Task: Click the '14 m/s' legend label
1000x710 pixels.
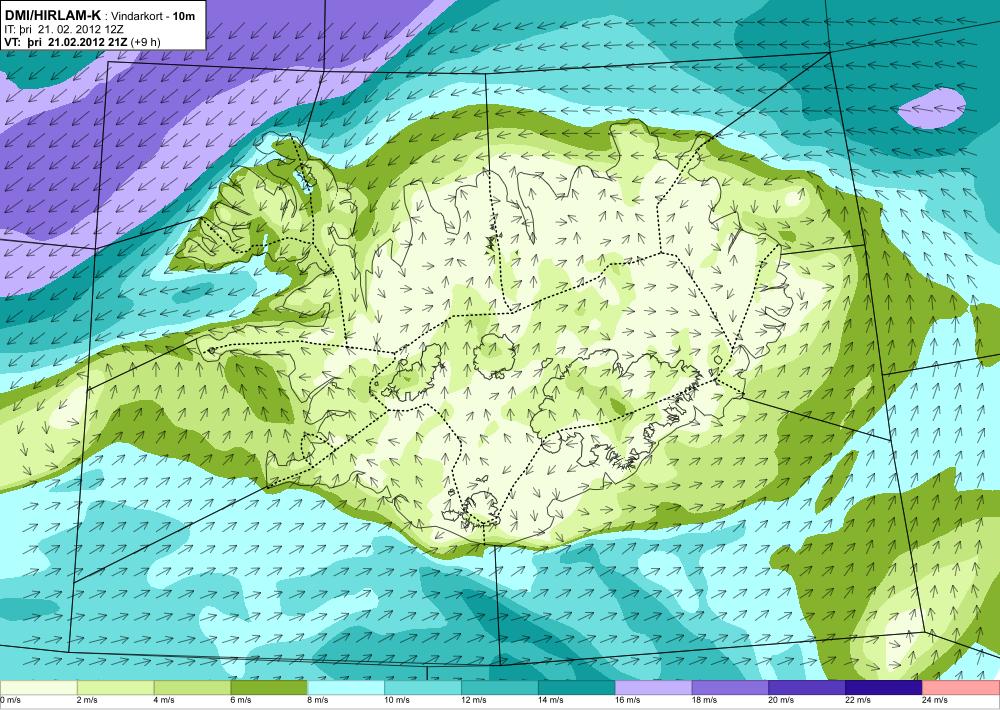Action: coord(551,700)
